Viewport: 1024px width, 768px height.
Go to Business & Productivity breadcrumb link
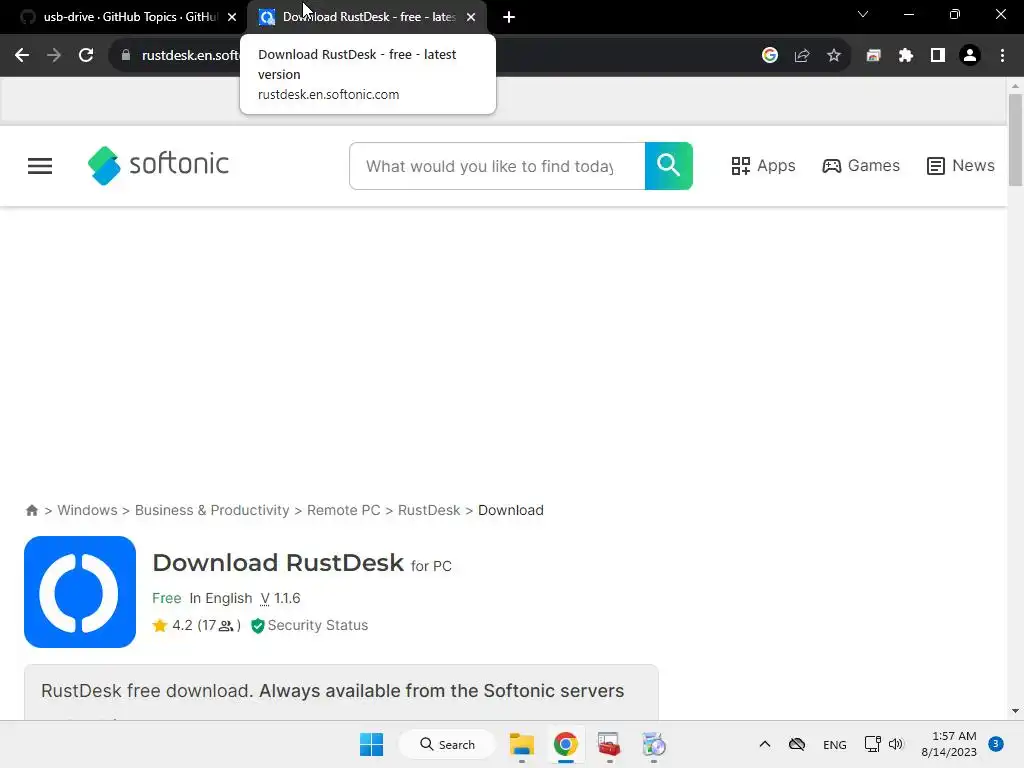point(212,510)
